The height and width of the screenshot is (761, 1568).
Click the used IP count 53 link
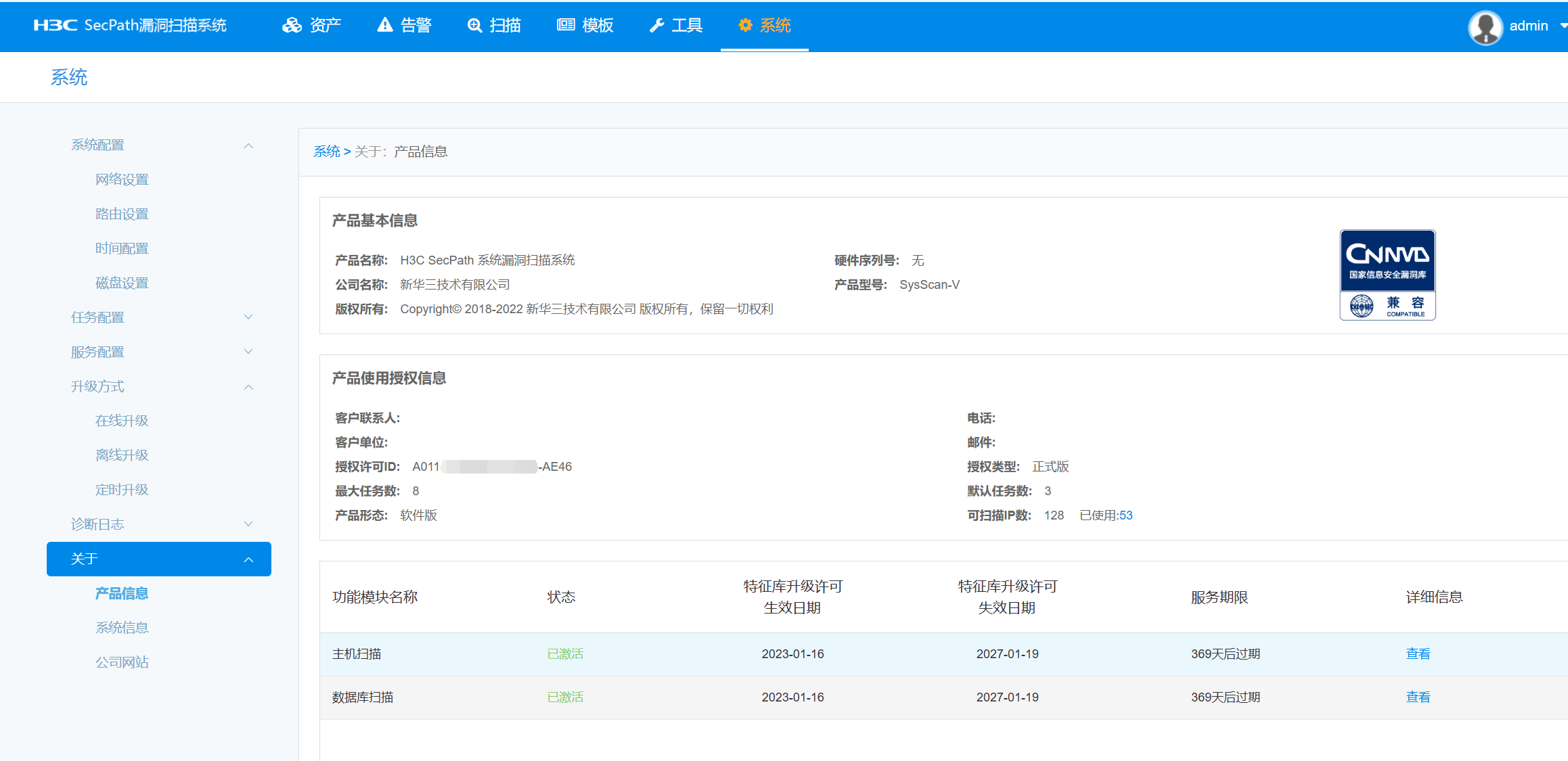[1125, 515]
